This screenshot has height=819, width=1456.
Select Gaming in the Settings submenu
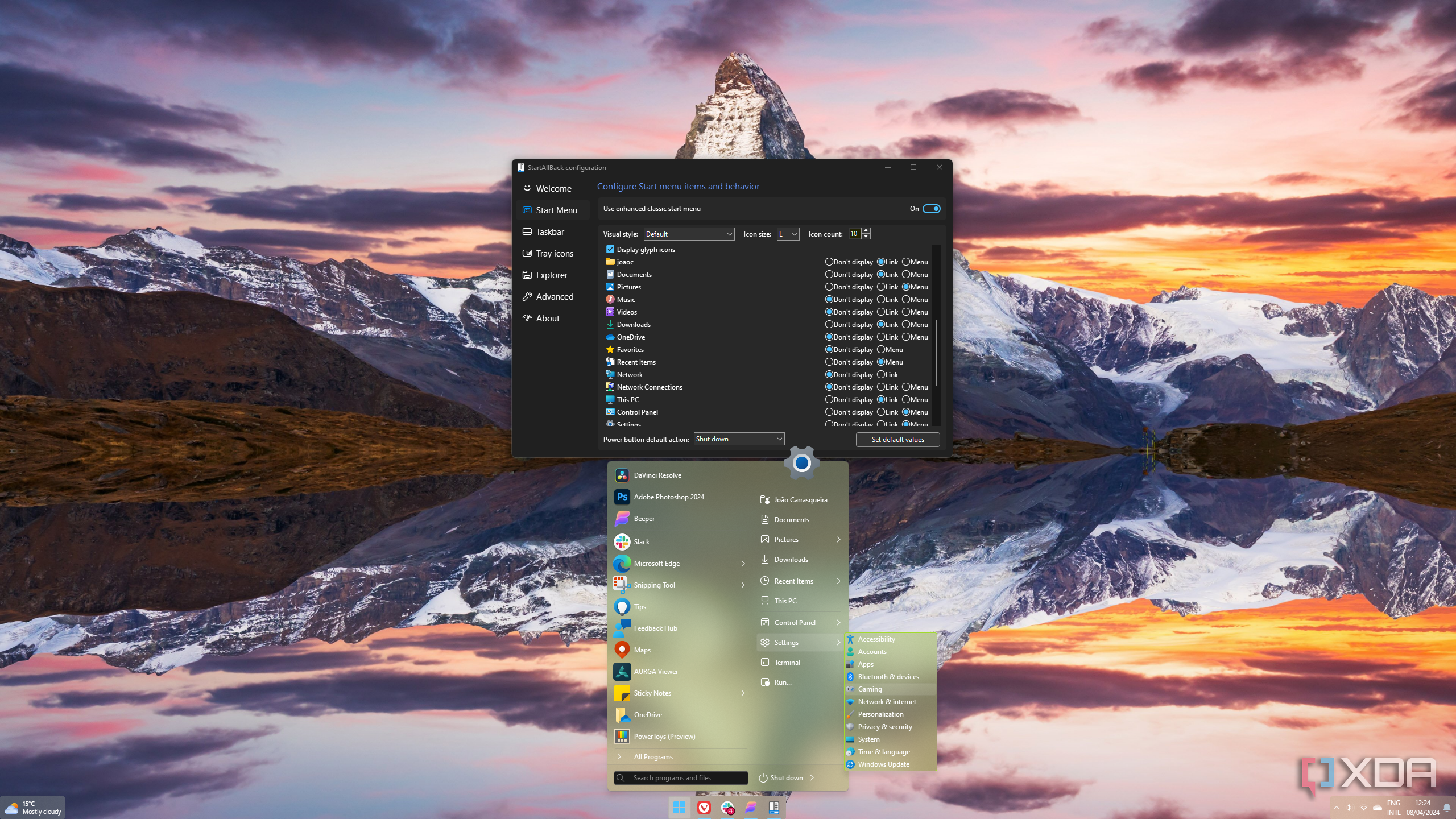click(x=870, y=689)
